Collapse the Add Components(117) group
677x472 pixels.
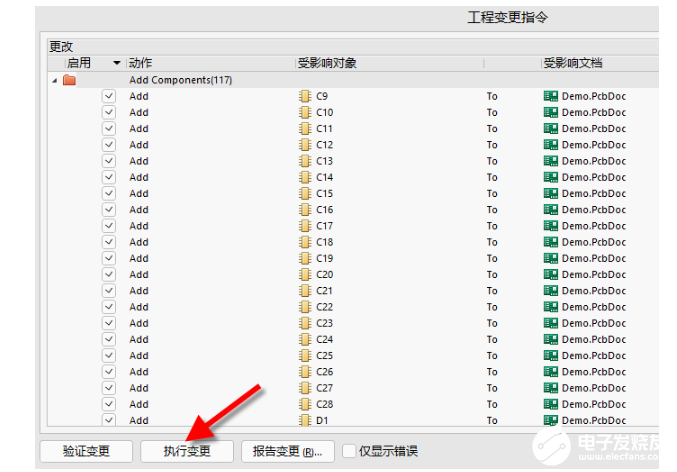[54, 80]
